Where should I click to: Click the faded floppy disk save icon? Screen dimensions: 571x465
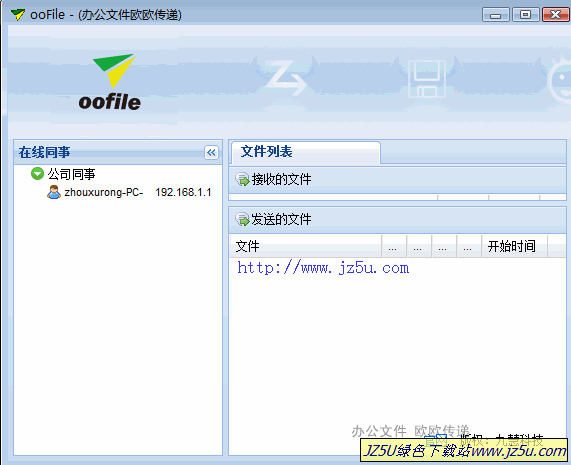(x=427, y=79)
